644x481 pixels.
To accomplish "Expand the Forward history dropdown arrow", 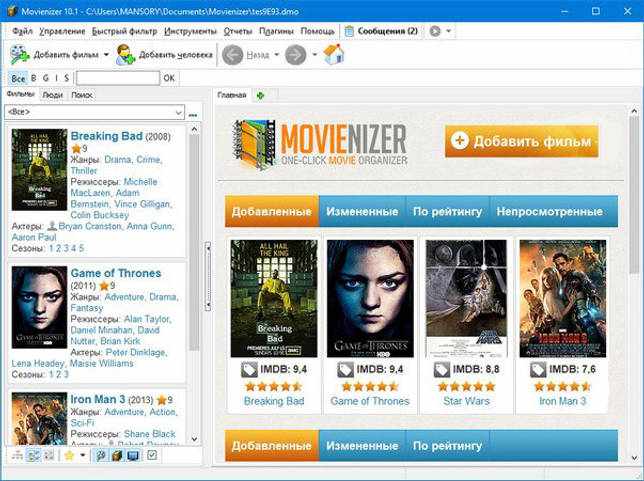I will [315, 55].
